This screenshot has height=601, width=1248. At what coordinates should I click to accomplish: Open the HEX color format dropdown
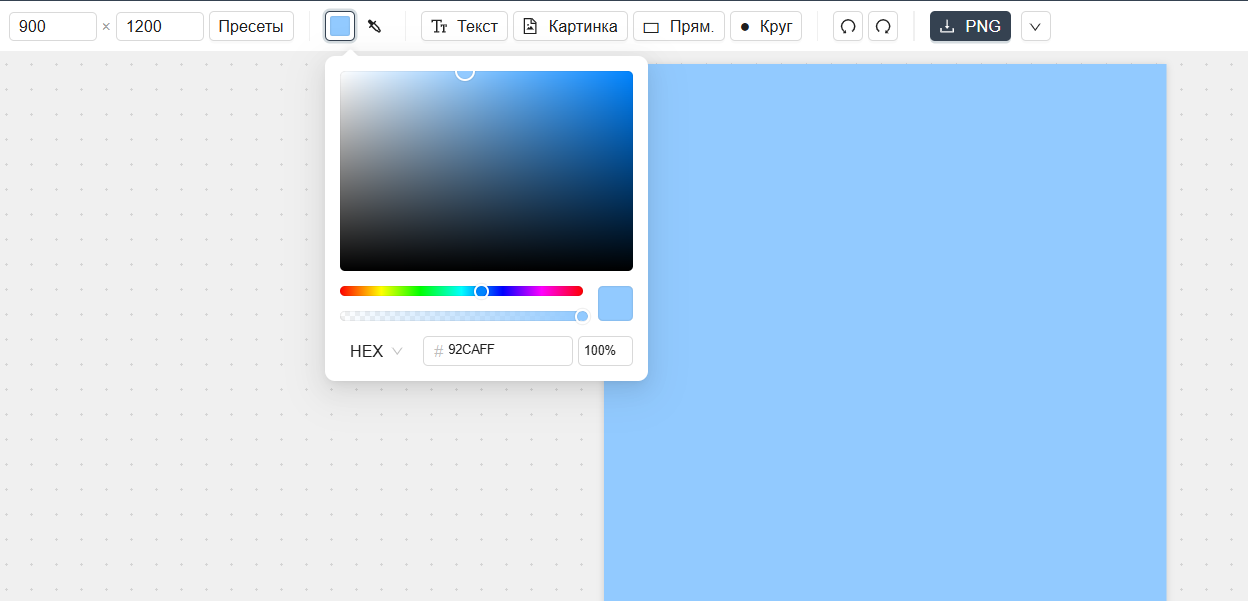[x=376, y=351]
